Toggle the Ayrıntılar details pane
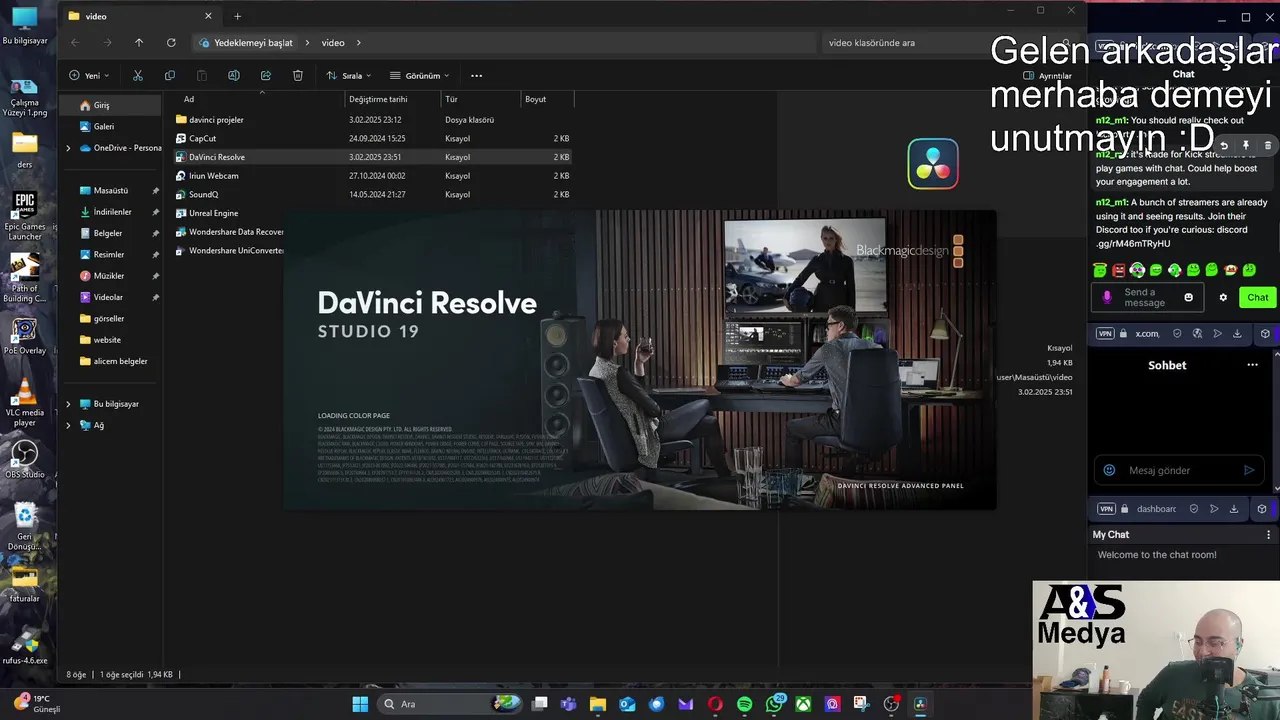This screenshot has height=720, width=1280. (1047, 76)
